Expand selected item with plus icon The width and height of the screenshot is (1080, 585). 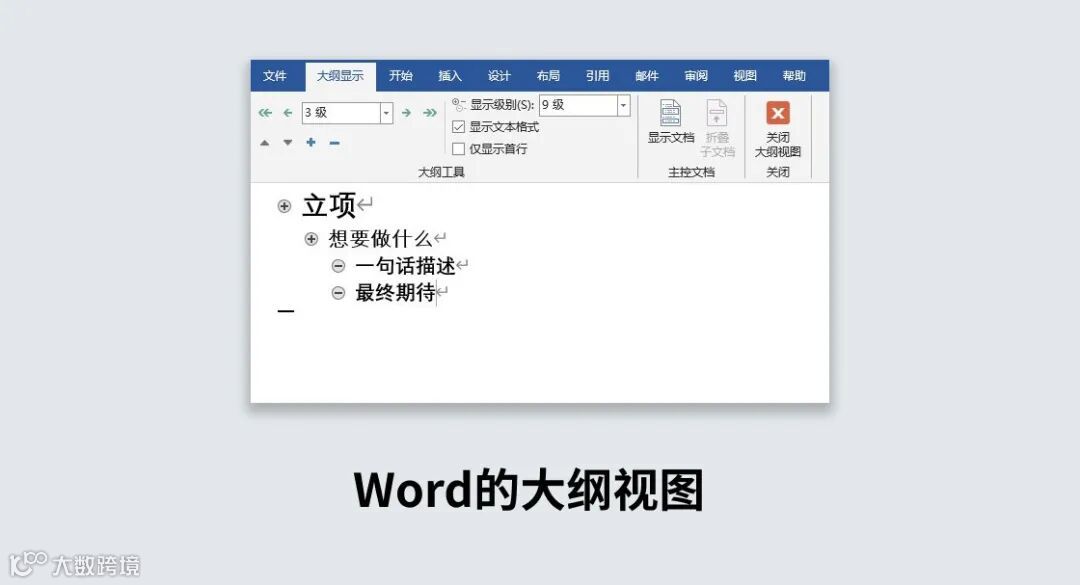coord(311,142)
